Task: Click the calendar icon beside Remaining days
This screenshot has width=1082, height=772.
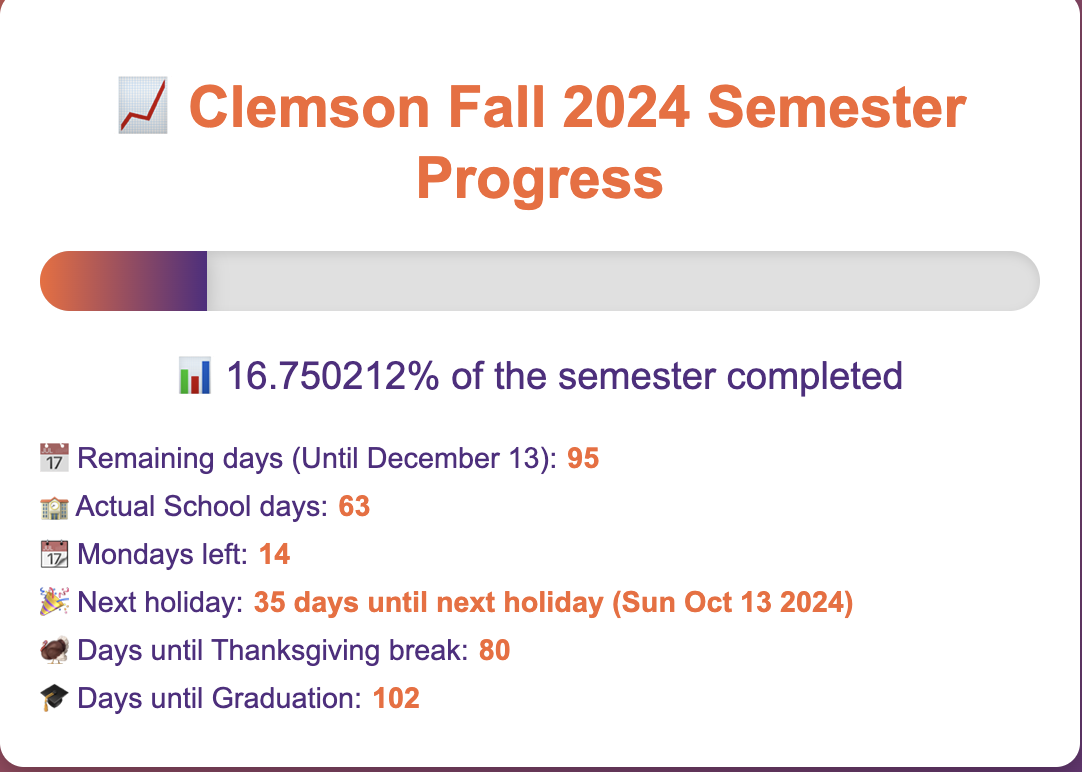Action: point(54,459)
